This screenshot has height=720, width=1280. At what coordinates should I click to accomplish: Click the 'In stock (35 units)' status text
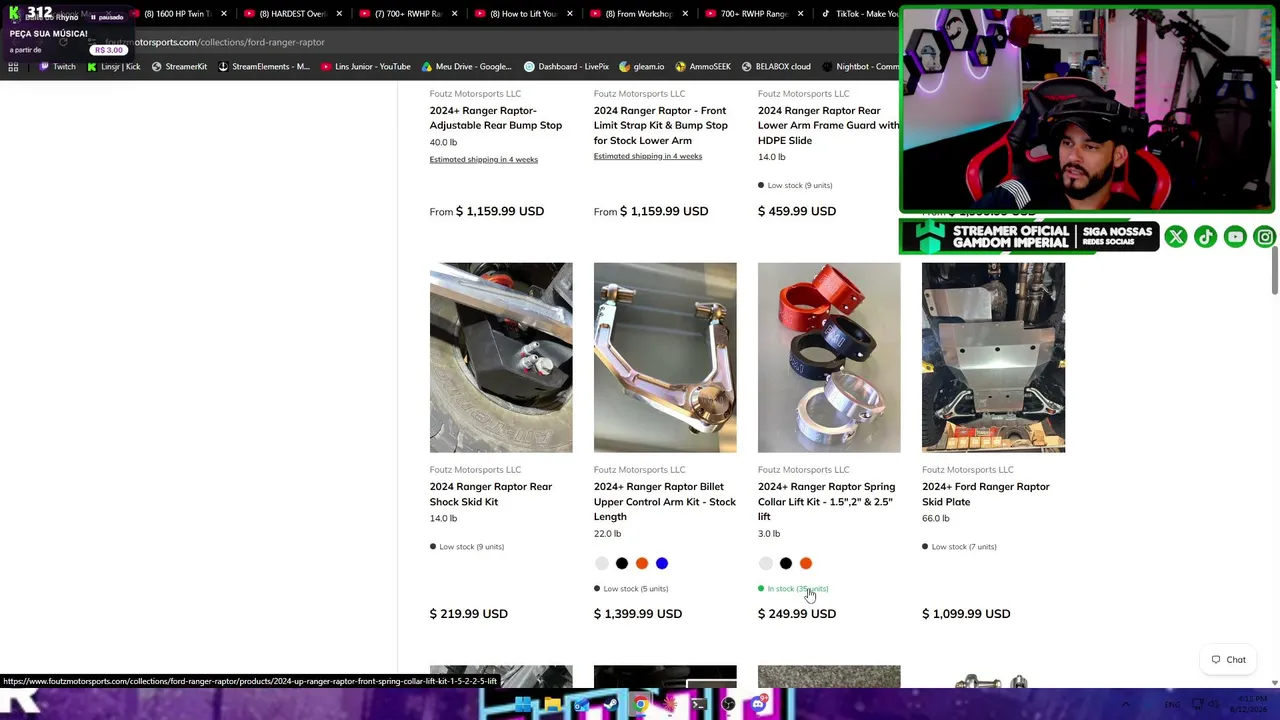point(797,589)
